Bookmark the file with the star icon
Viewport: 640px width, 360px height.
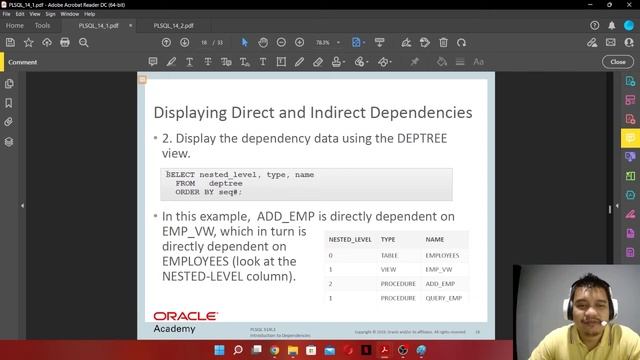29,42
